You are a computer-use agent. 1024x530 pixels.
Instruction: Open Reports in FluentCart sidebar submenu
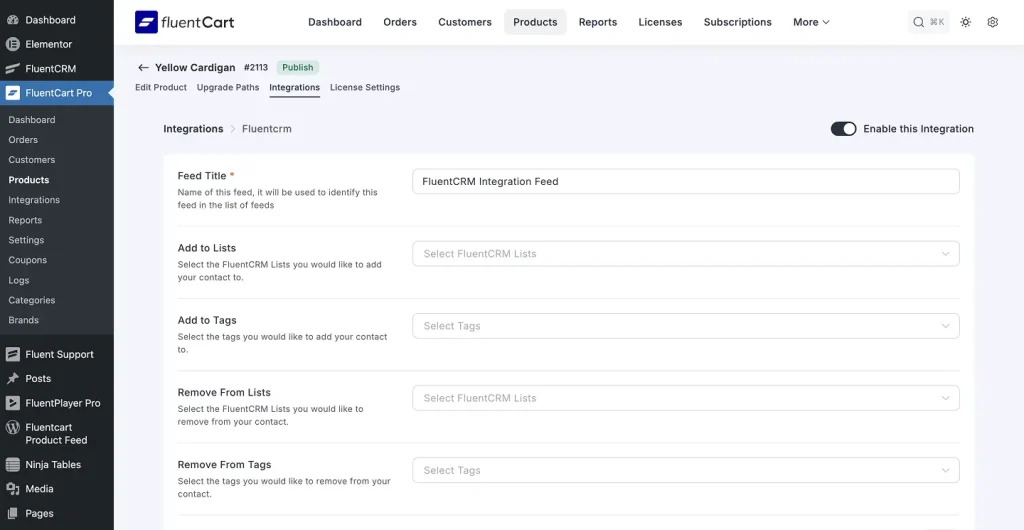[x=25, y=220]
